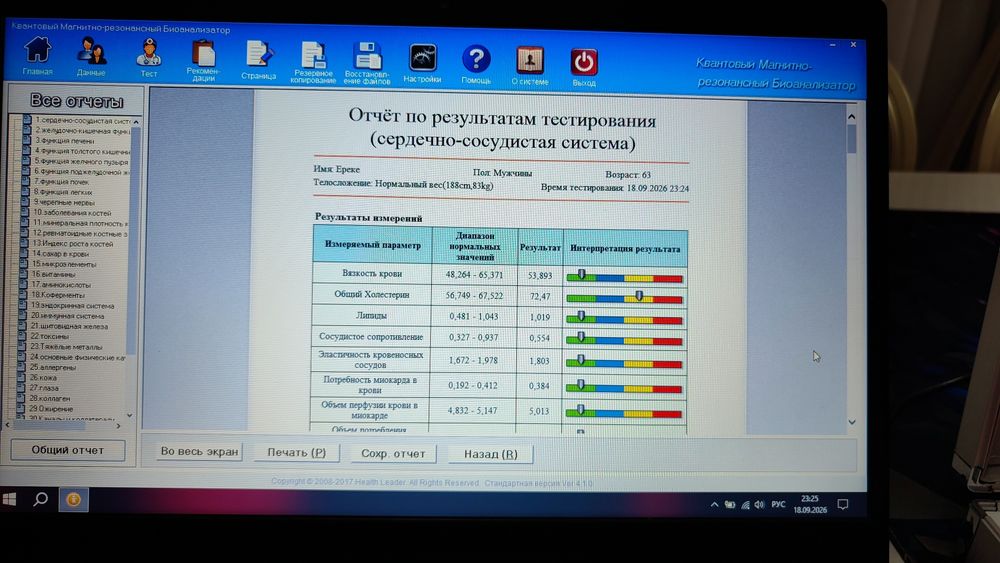The width and height of the screenshot is (1000, 563).
Task: Select report 18.Коферменты
Action: tap(58, 295)
